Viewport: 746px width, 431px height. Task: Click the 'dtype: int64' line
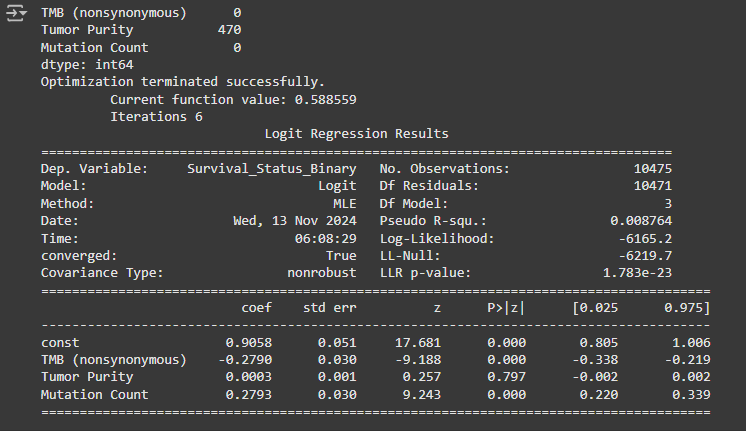[x=86, y=65]
